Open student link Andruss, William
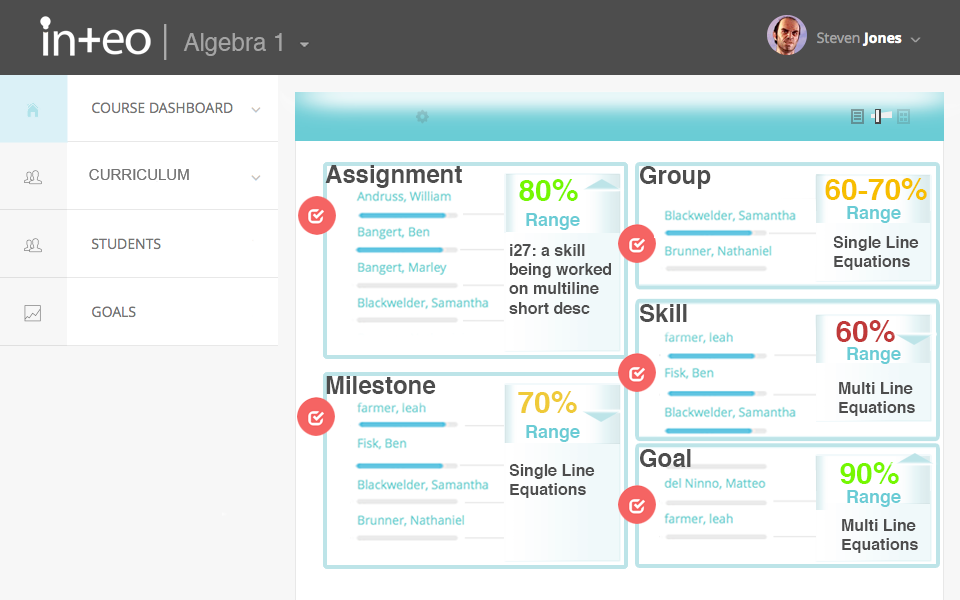The height and width of the screenshot is (600, 960). pos(404,197)
